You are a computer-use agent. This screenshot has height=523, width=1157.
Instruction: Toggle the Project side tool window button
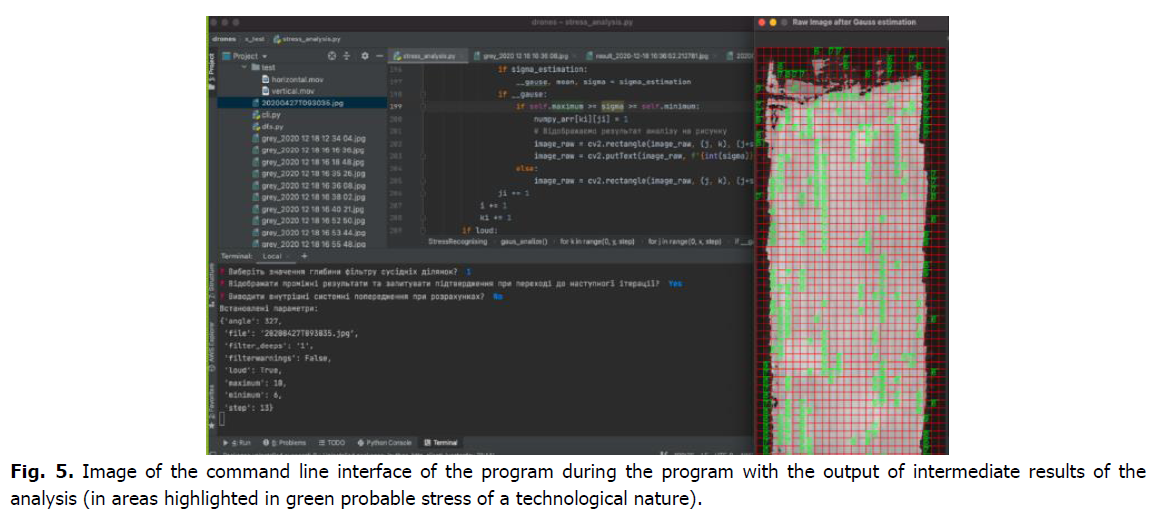click(212, 72)
